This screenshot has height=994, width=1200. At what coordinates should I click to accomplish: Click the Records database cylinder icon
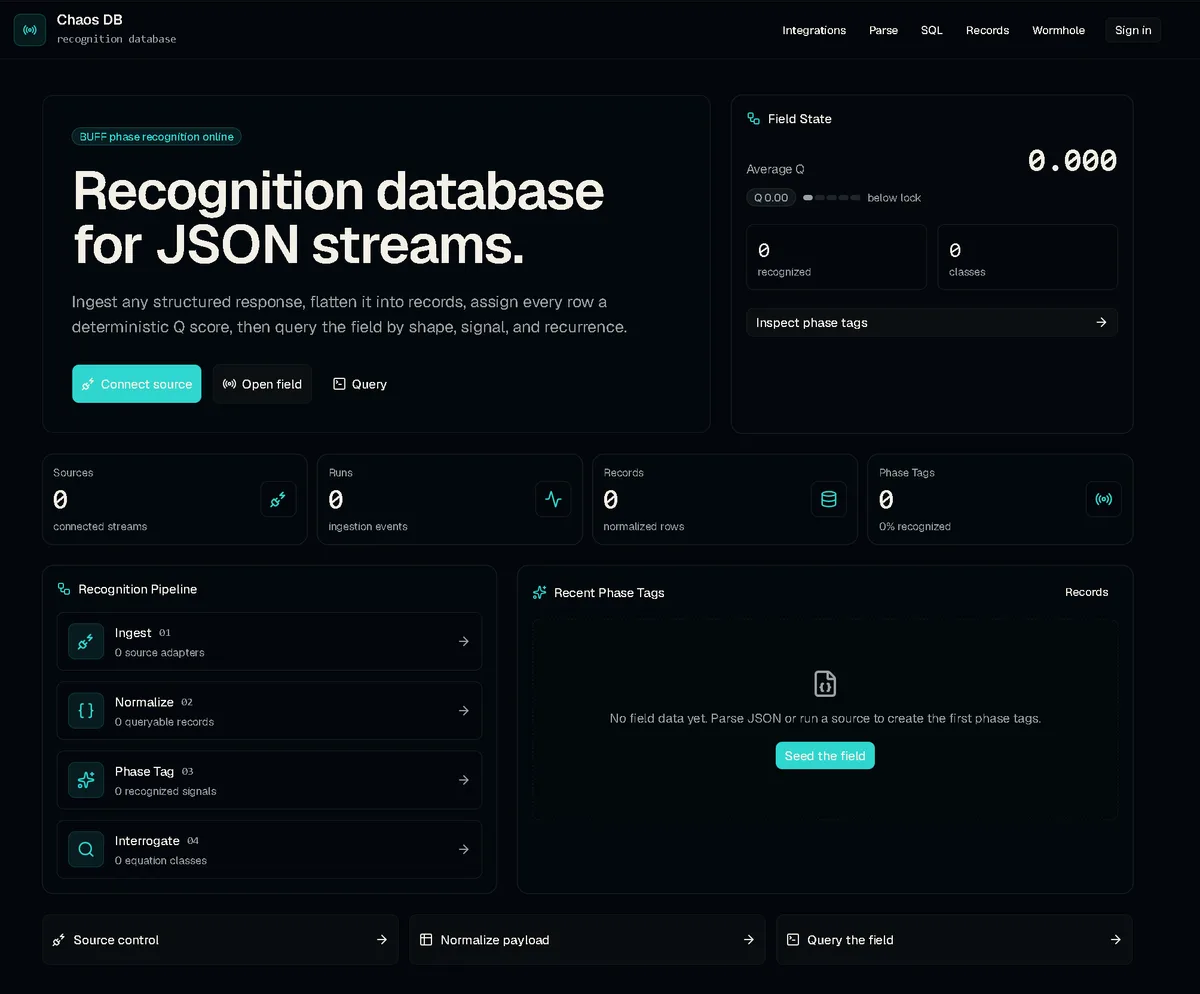click(828, 499)
